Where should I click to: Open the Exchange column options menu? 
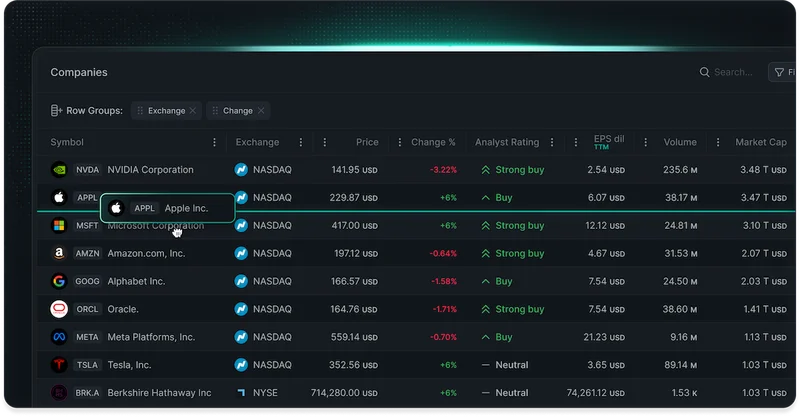pyautogui.click(x=301, y=143)
